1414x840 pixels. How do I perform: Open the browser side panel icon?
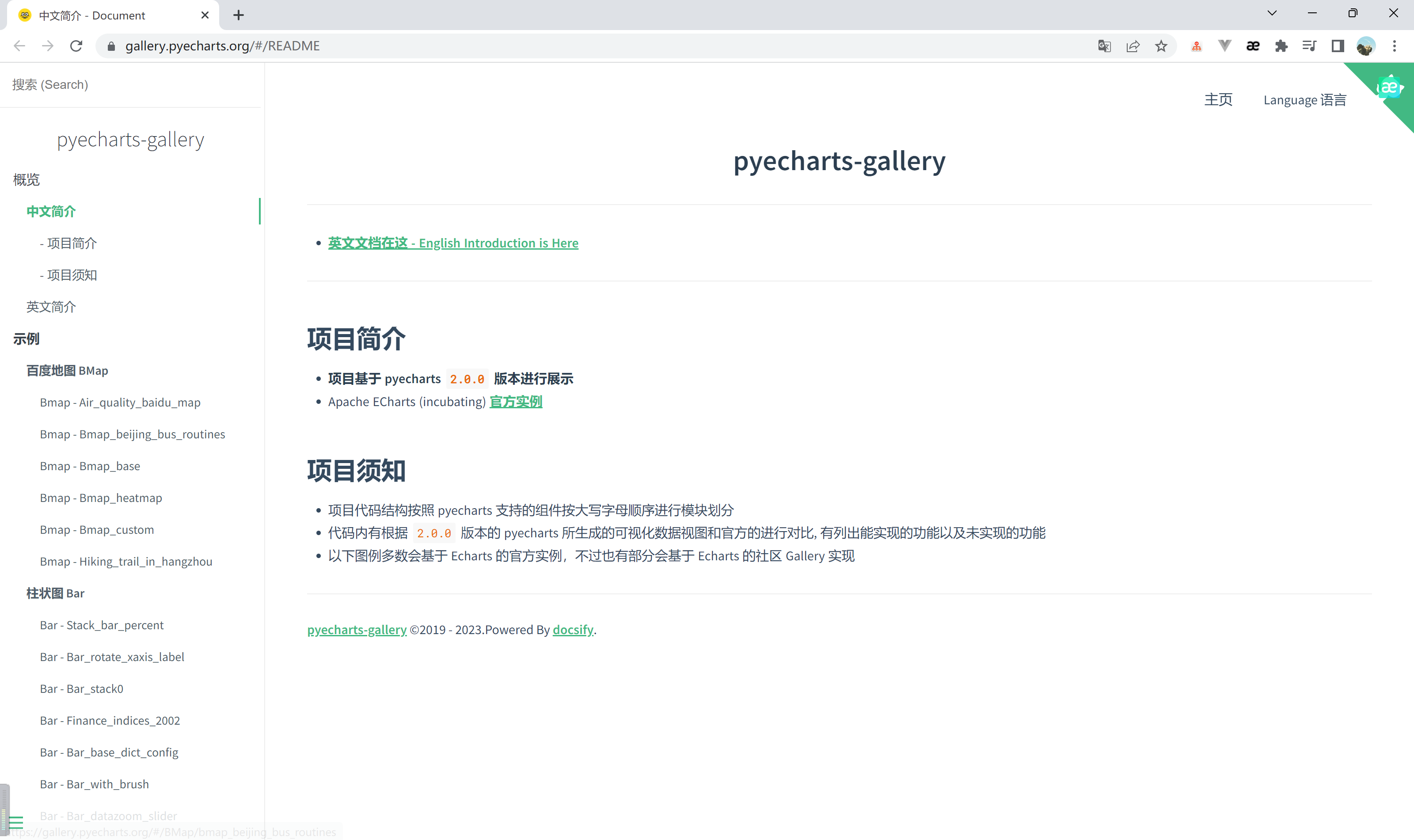click(1338, 46)
